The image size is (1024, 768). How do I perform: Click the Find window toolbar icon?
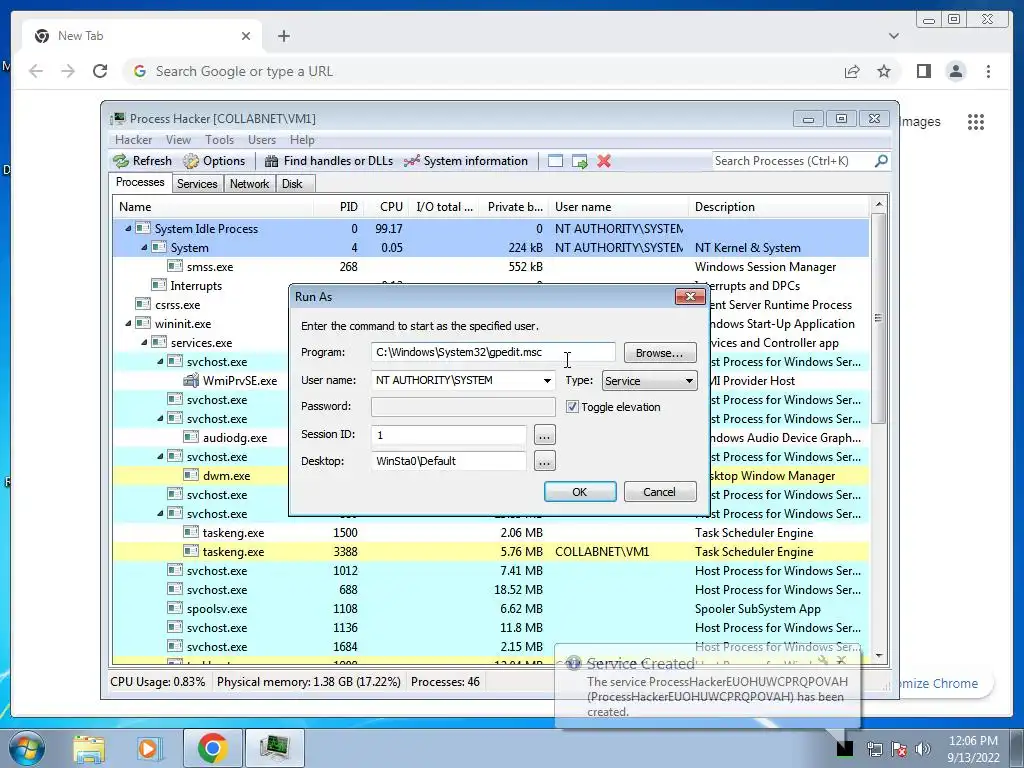tap(555, 161)
